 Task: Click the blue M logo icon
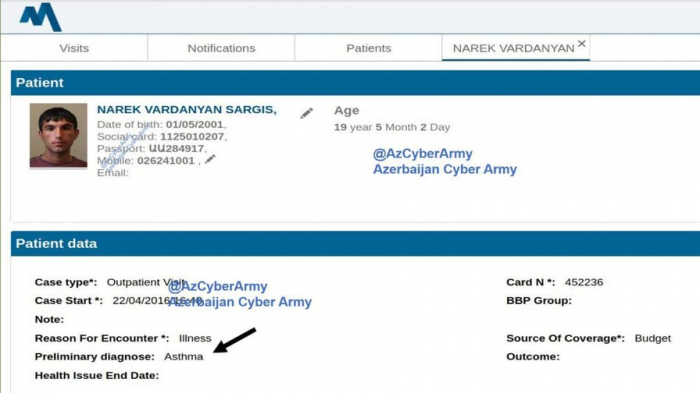pos(40,17)
